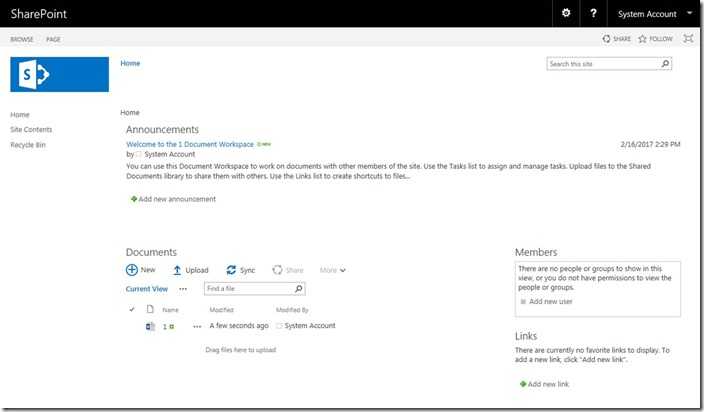Click the SharePoint brand title
Viewport: 704px width, 412px height.
pyautogui.click(x=39, y=14)
